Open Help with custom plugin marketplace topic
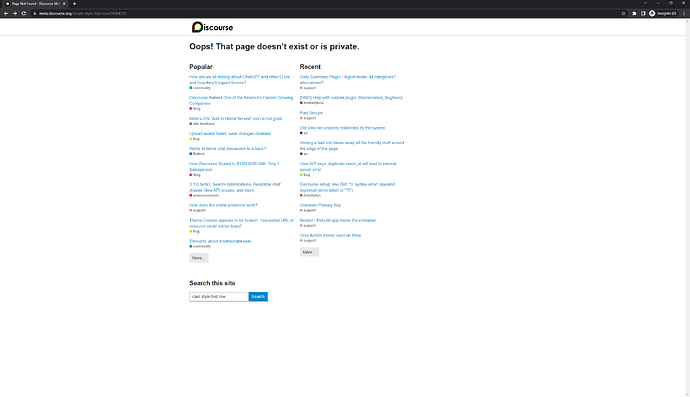 click(x=351, y=98)
